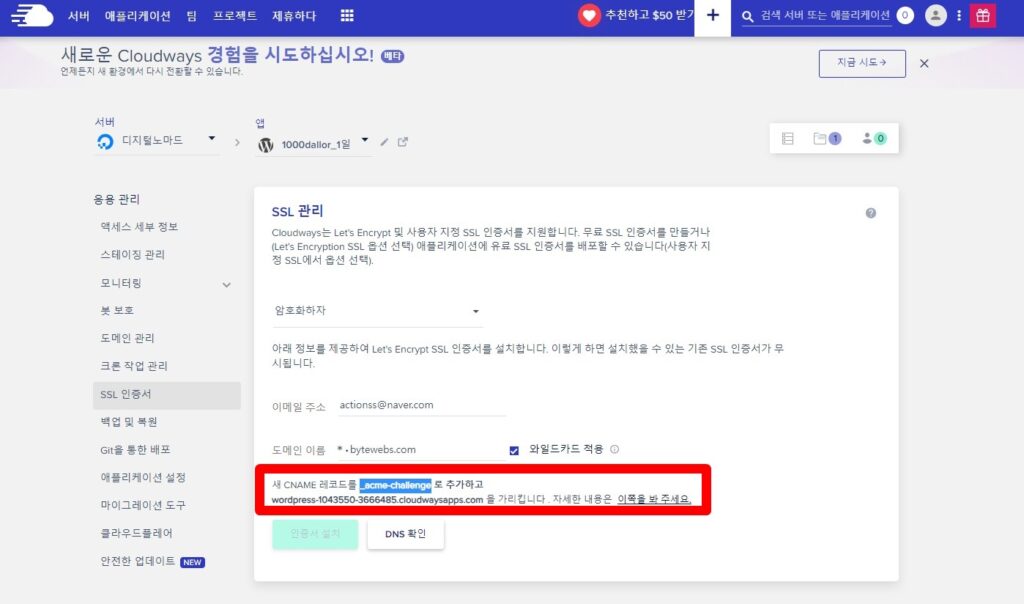Click the Cloudways cloud logo
Viewport: 1024px width, 604px height.
click(x=32, y=15)
